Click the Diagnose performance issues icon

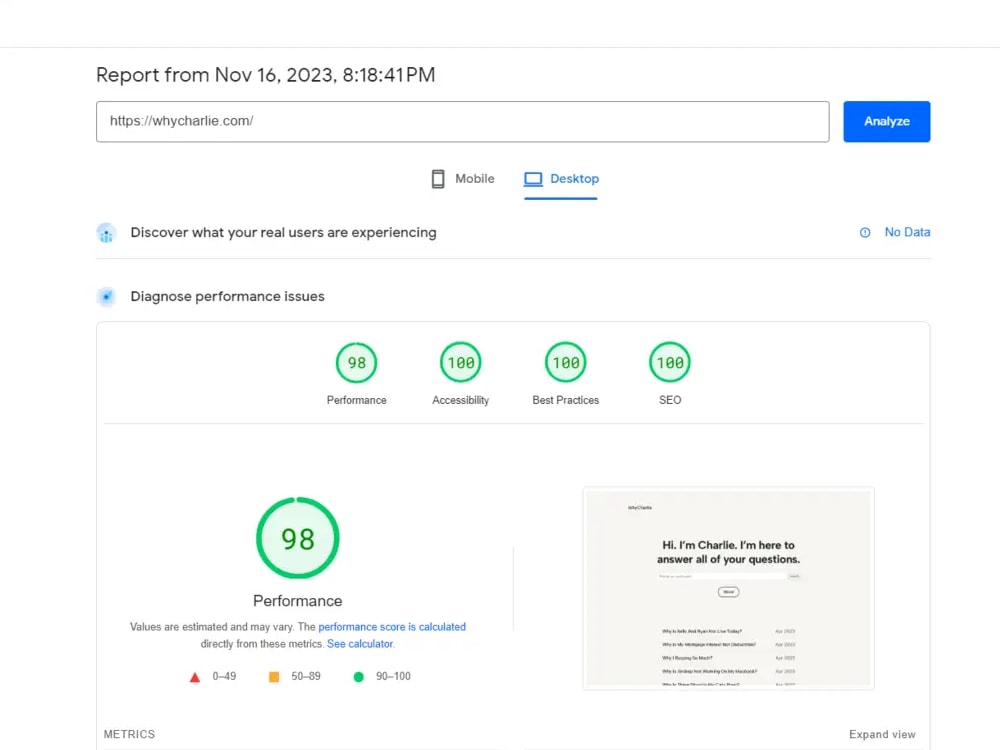click(107, 297)
